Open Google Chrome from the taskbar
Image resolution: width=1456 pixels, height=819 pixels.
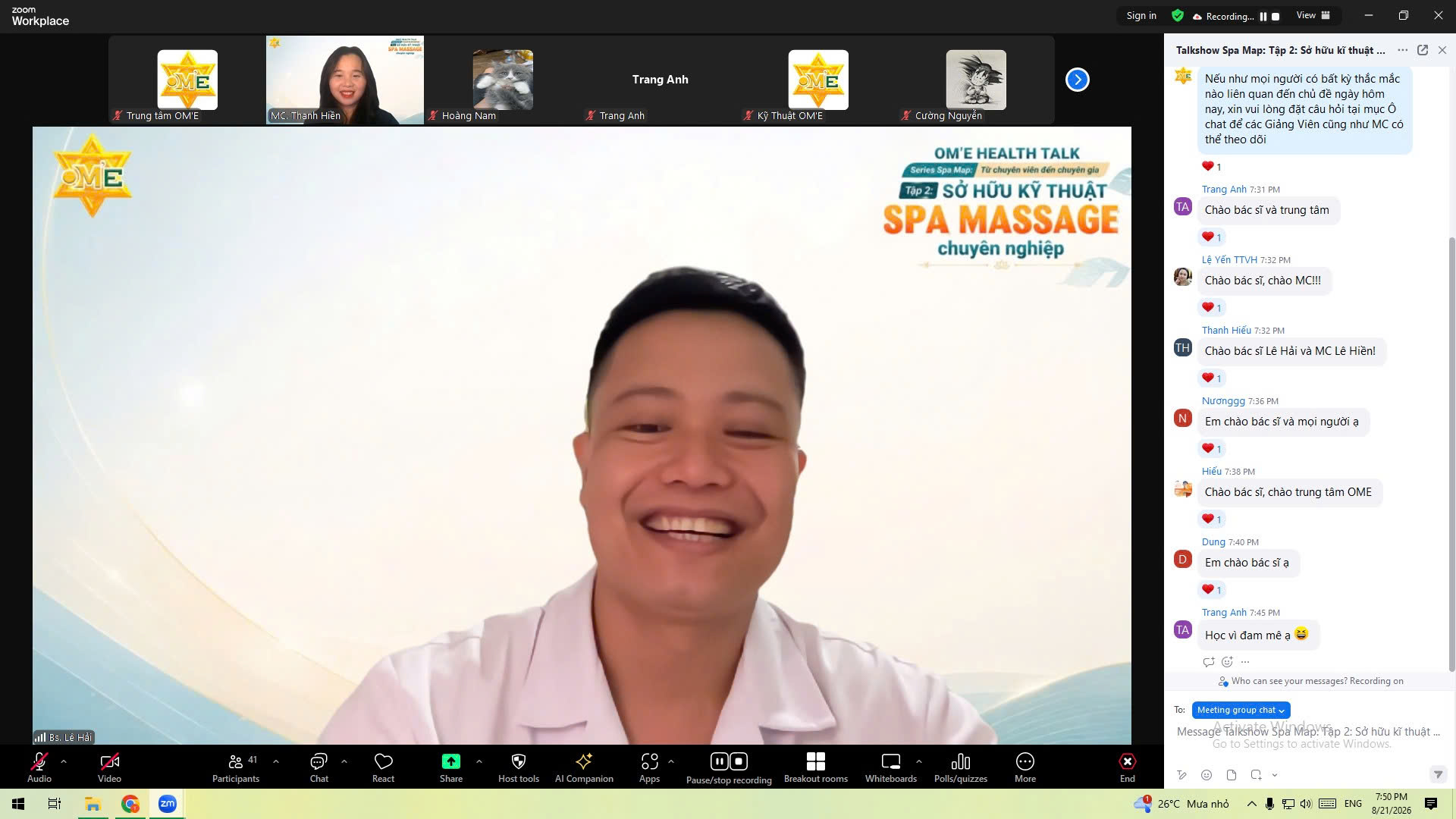point(130,804)
